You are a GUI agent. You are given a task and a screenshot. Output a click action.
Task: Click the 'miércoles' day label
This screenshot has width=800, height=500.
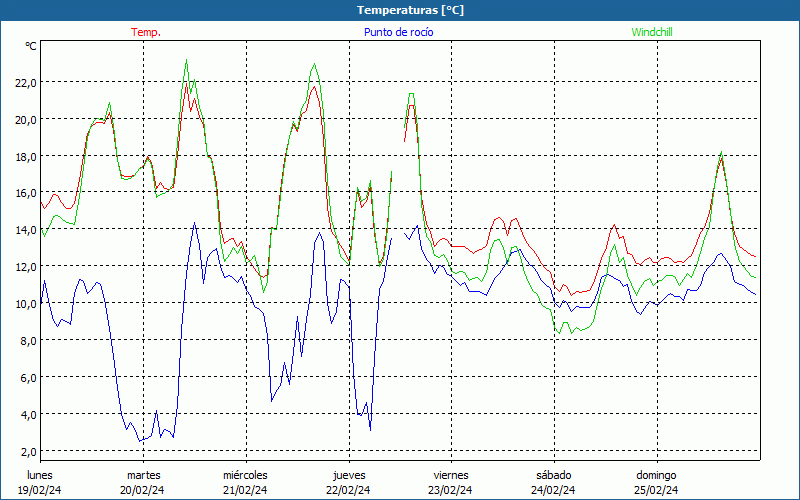click(245, 475)
